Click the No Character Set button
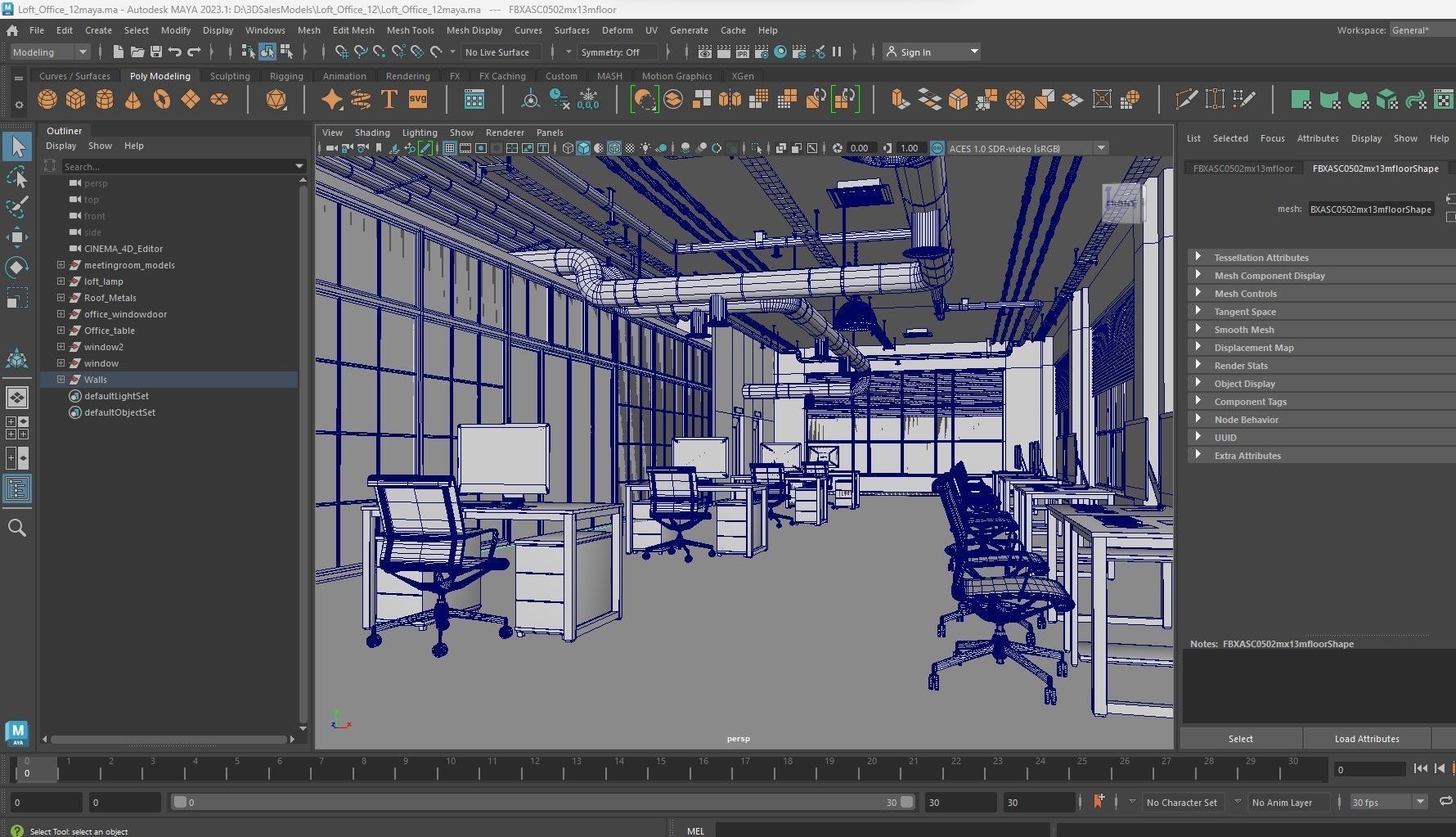1456x837 pixels. (1181, 803)
